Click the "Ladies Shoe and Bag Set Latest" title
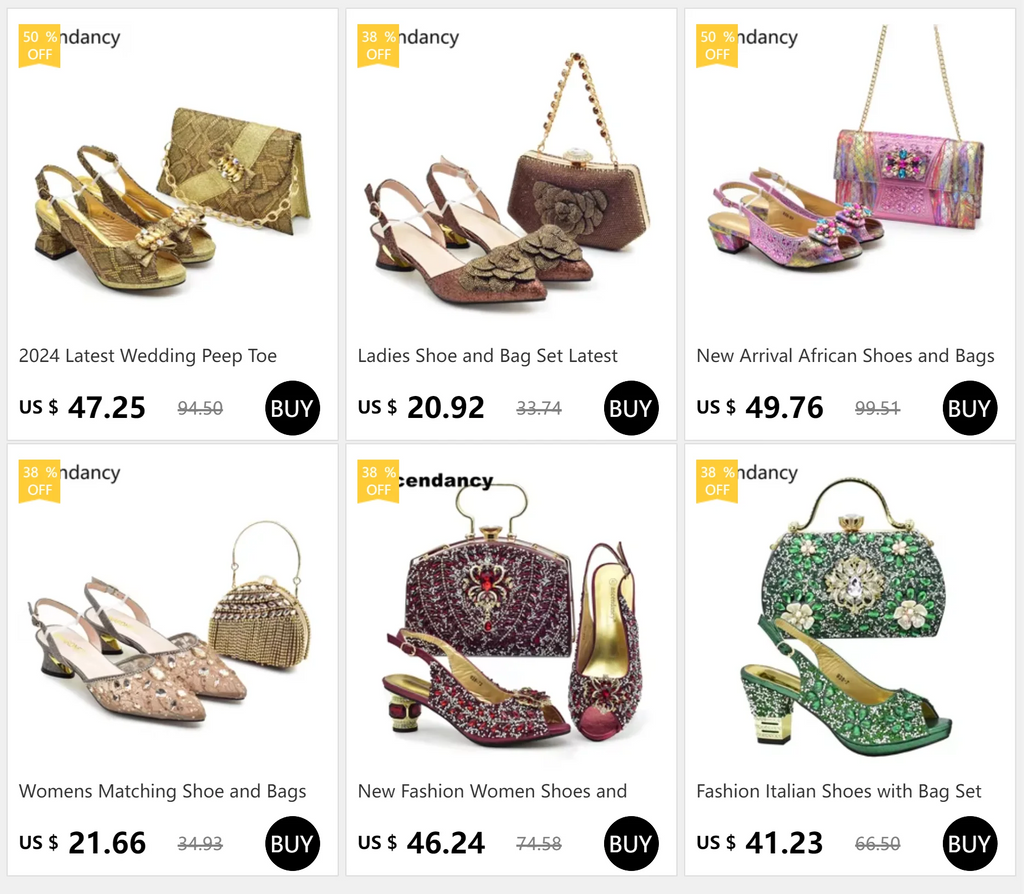Viewport: 1024px width, 894px height. (488, 356)
